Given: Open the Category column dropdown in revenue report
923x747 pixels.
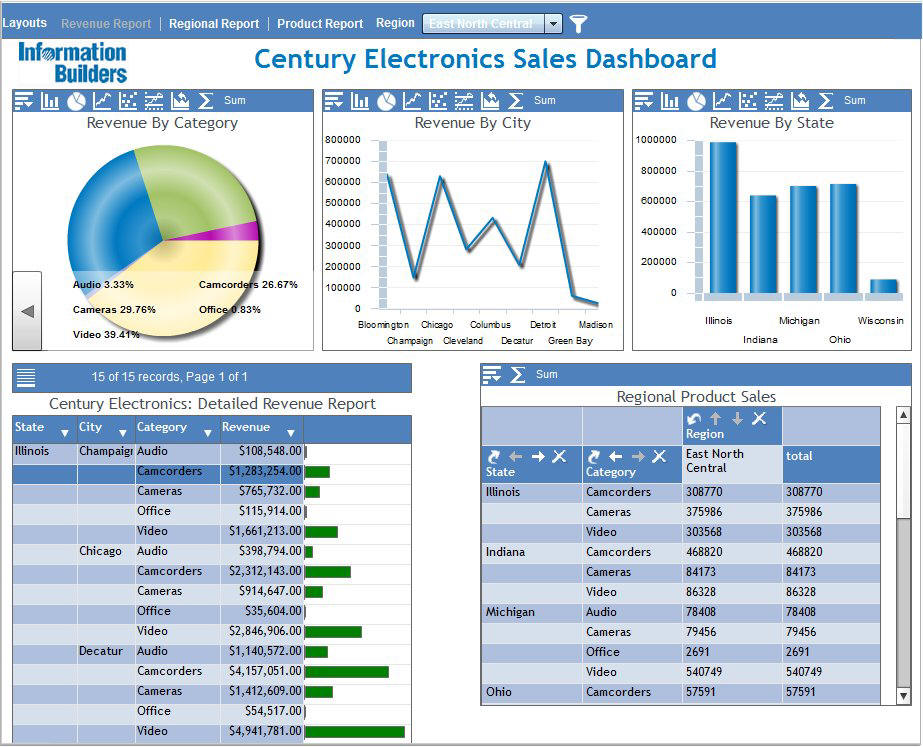Looking at the screenshot, I should click(207, 433).
